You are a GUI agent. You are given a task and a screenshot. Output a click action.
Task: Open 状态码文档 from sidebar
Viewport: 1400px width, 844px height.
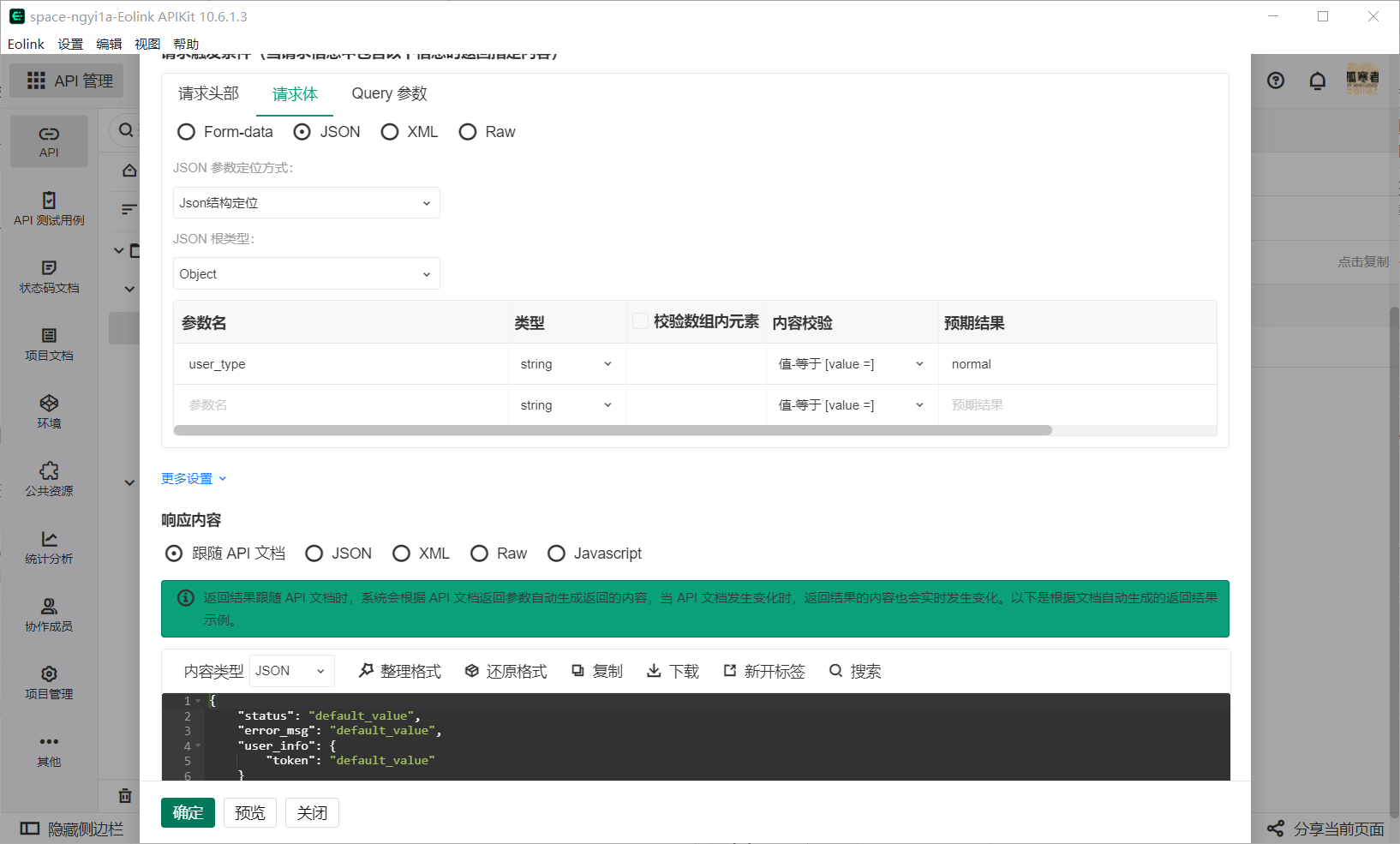tap(49, 276)
